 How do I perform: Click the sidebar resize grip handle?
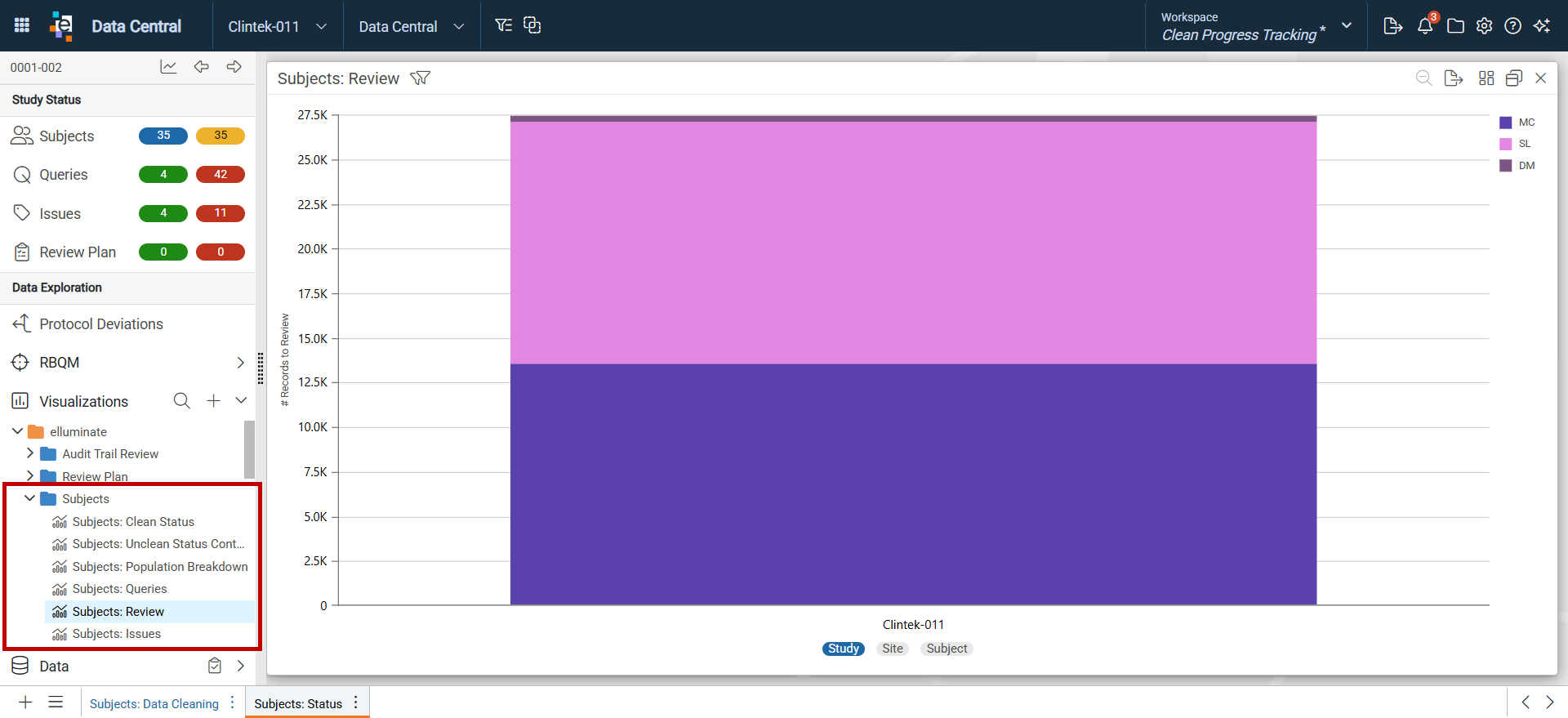coord(261,368)
